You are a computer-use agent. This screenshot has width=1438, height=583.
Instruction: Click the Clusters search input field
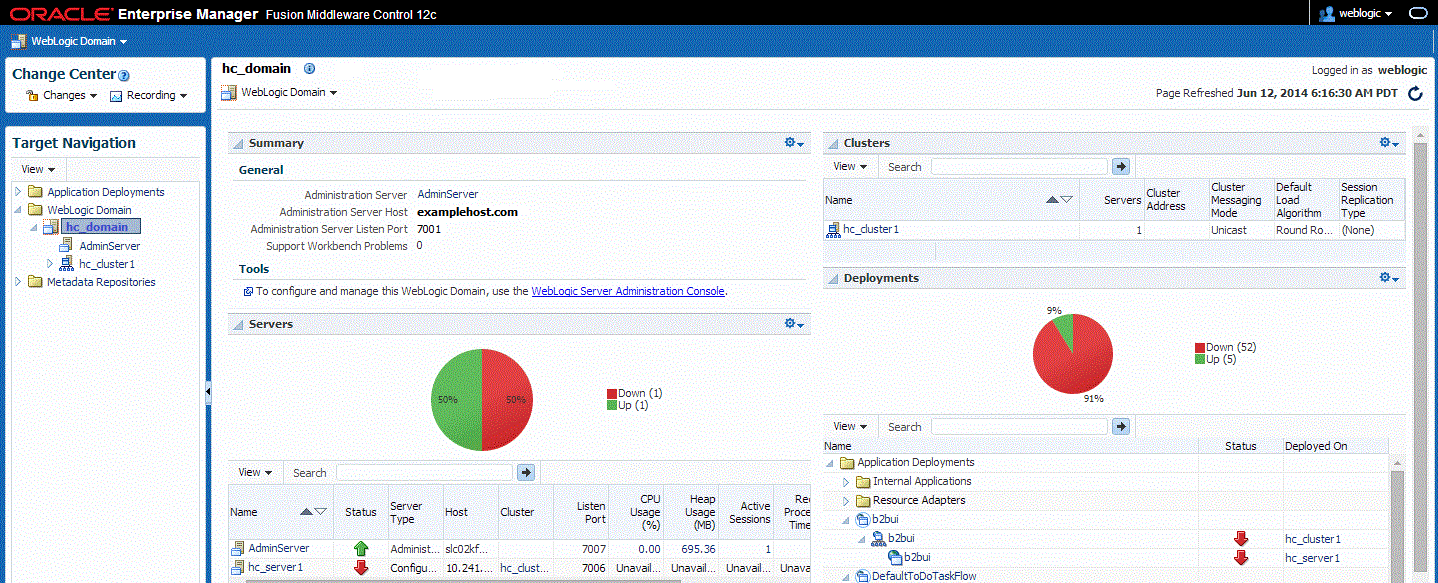[x=1019, y=167]
